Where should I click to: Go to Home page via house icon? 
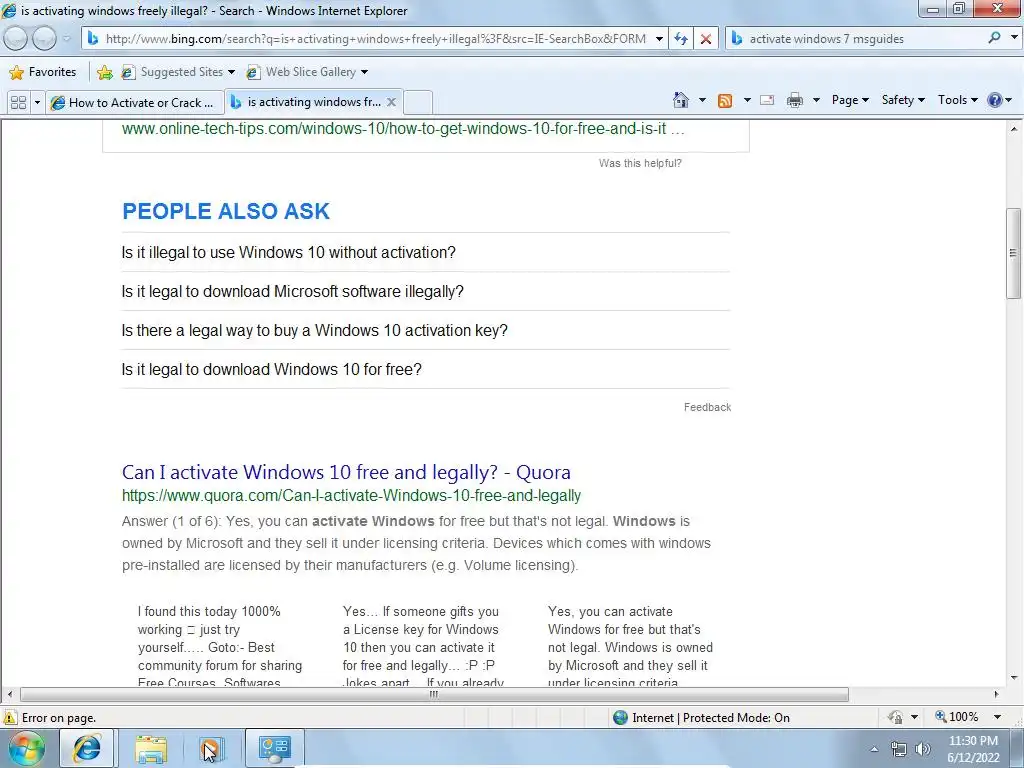pyautogui.click(x=680, y=100)
